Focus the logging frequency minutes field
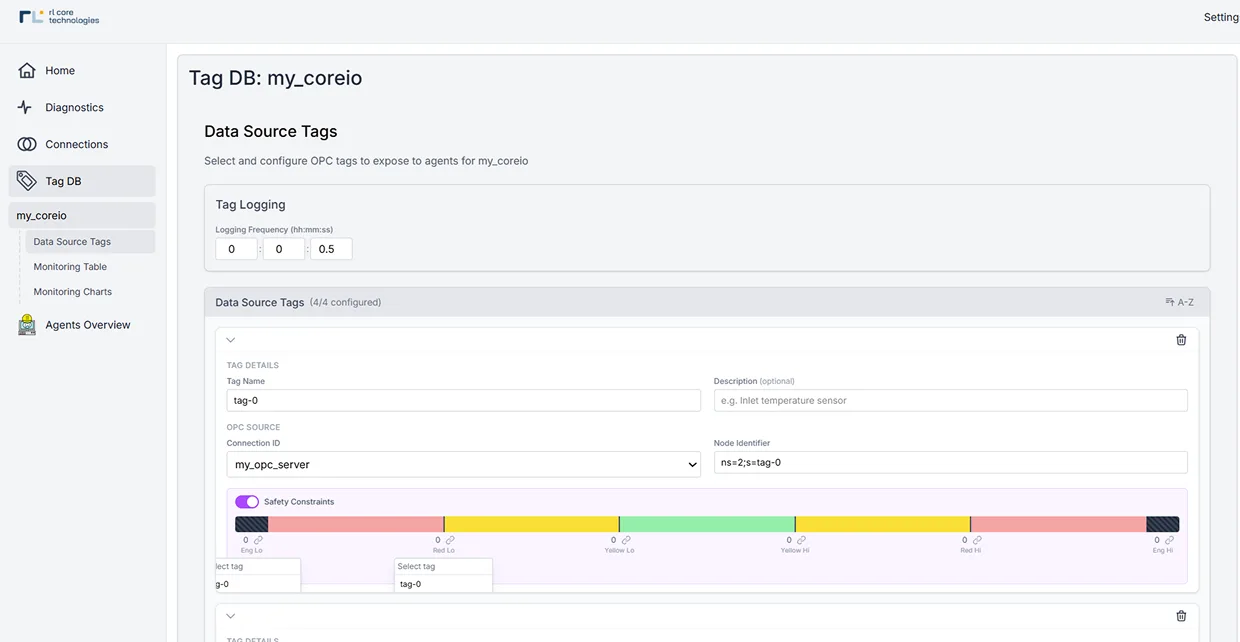Image resolution: width=1240 pixels, height=642 pixels. pos(284,249)
